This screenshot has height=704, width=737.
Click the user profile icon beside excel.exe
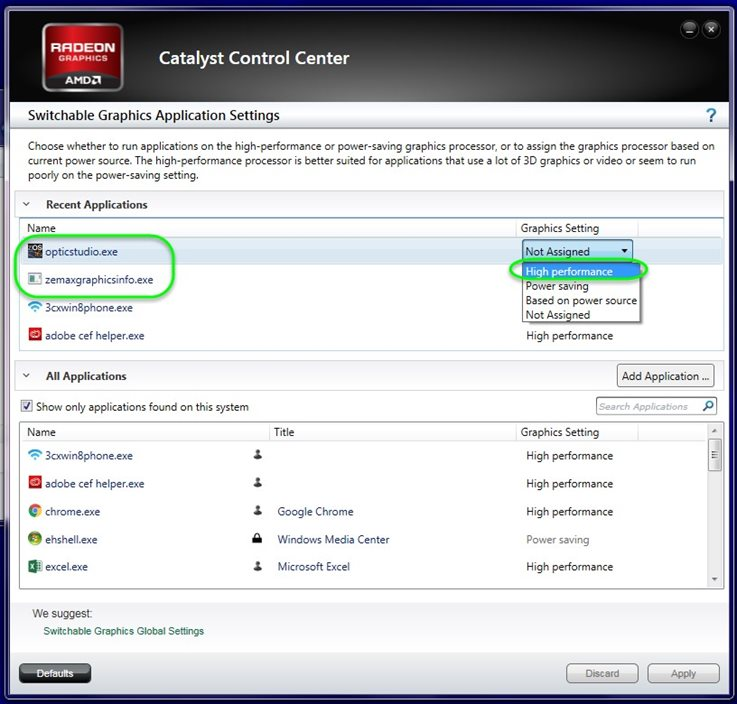click(x=258, y=566)
